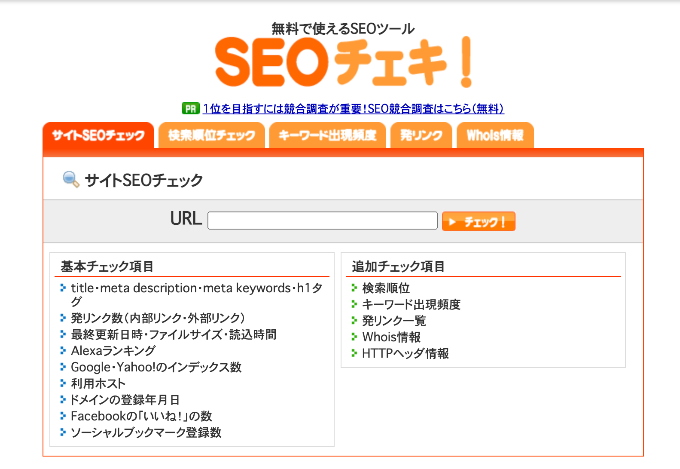The width and height of the screenshot is (680, 469).
Task: Click the 追加チェック項目 heading
Action: (x=398, y=266)
